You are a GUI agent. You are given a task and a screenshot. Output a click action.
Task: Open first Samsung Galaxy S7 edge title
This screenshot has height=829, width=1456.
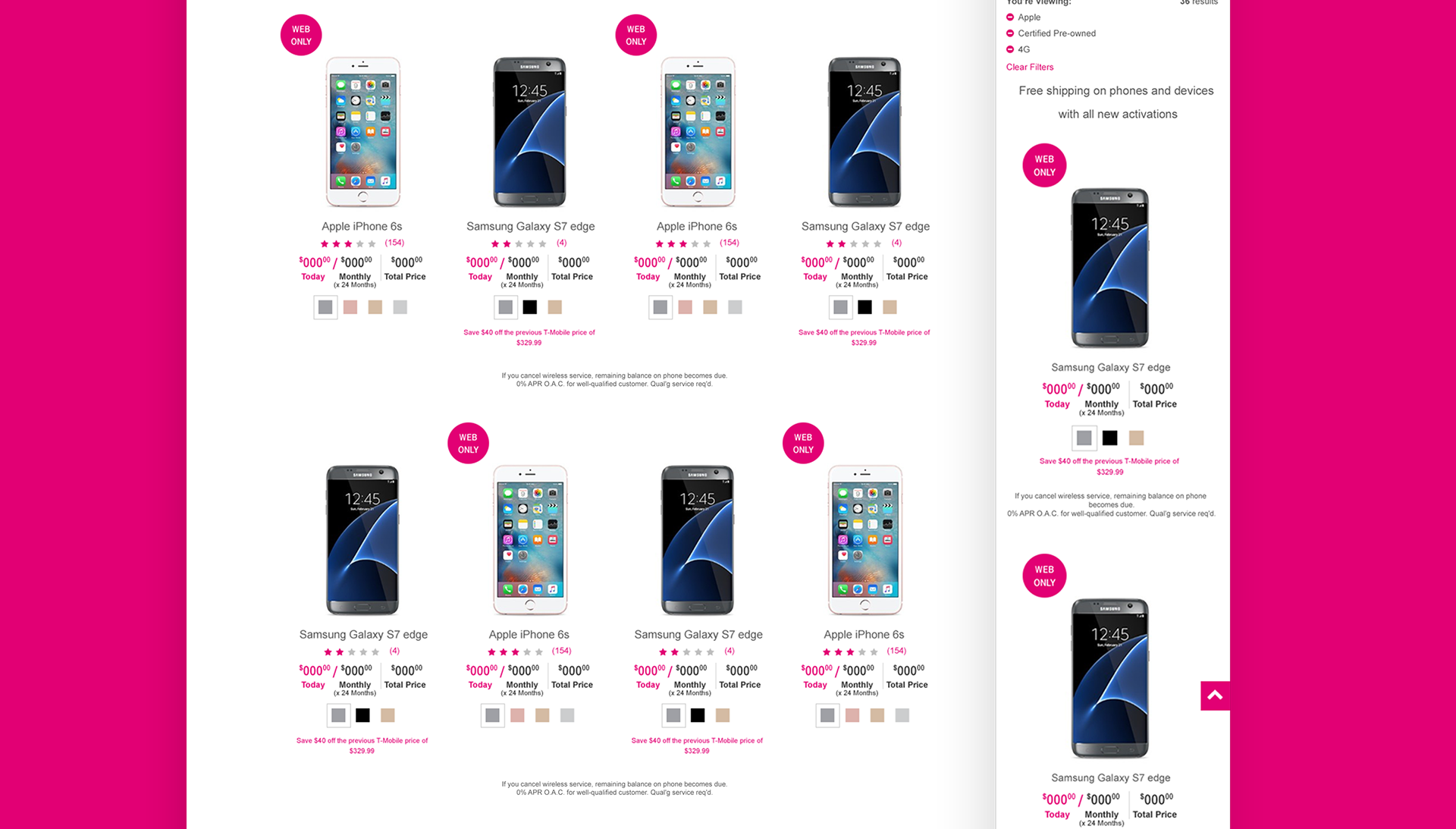pos(530,226)
